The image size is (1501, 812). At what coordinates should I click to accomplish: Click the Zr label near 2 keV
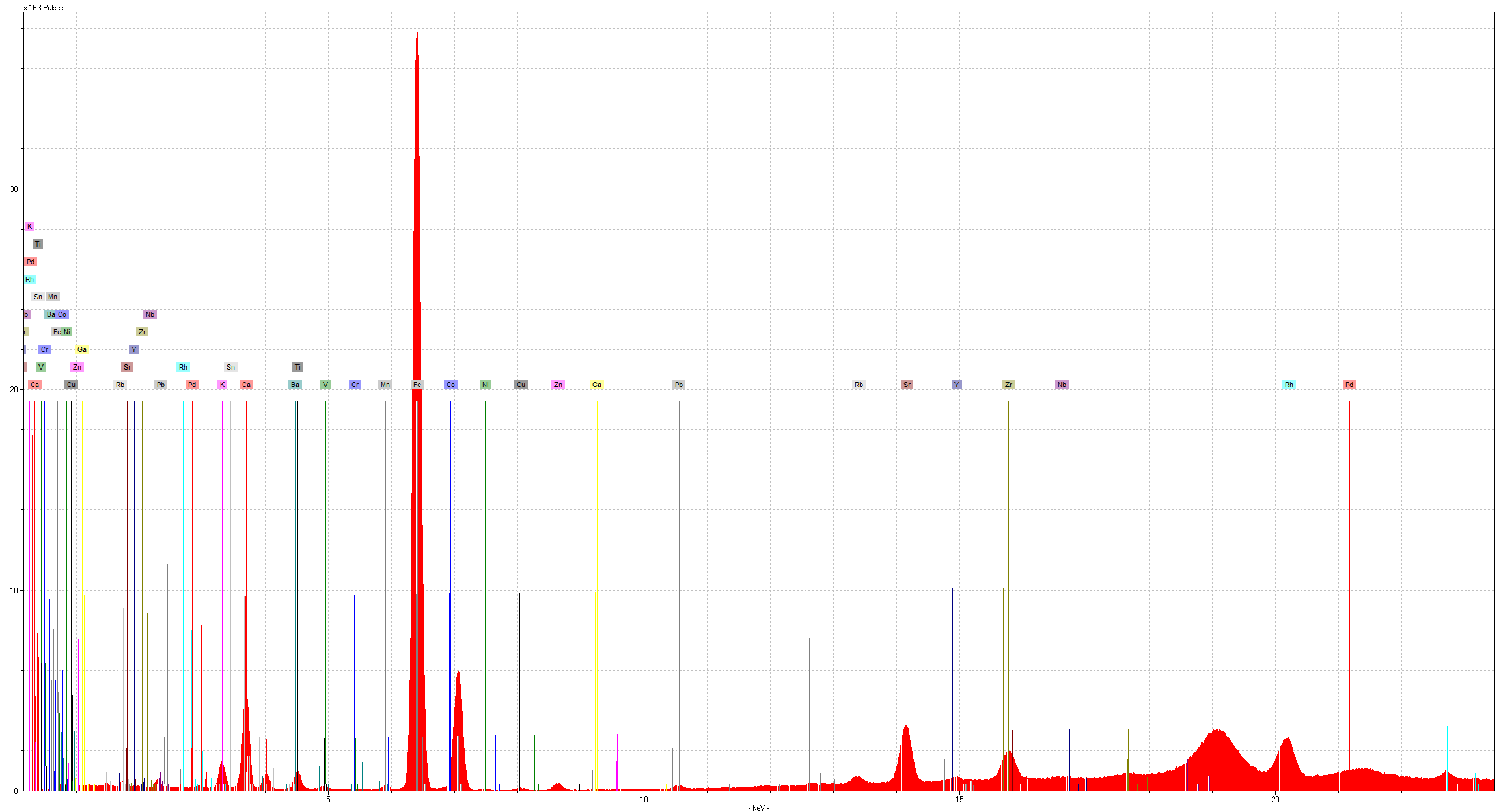(142, 332)
